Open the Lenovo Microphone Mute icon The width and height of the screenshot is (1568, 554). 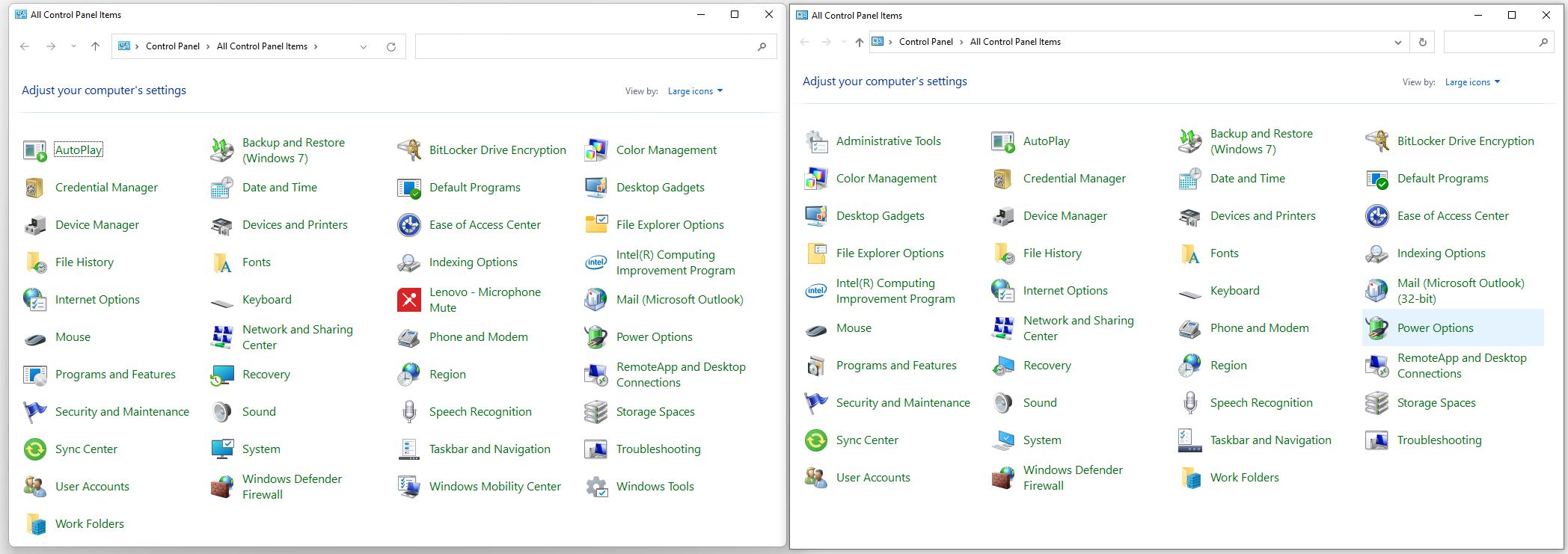(409, 300)
